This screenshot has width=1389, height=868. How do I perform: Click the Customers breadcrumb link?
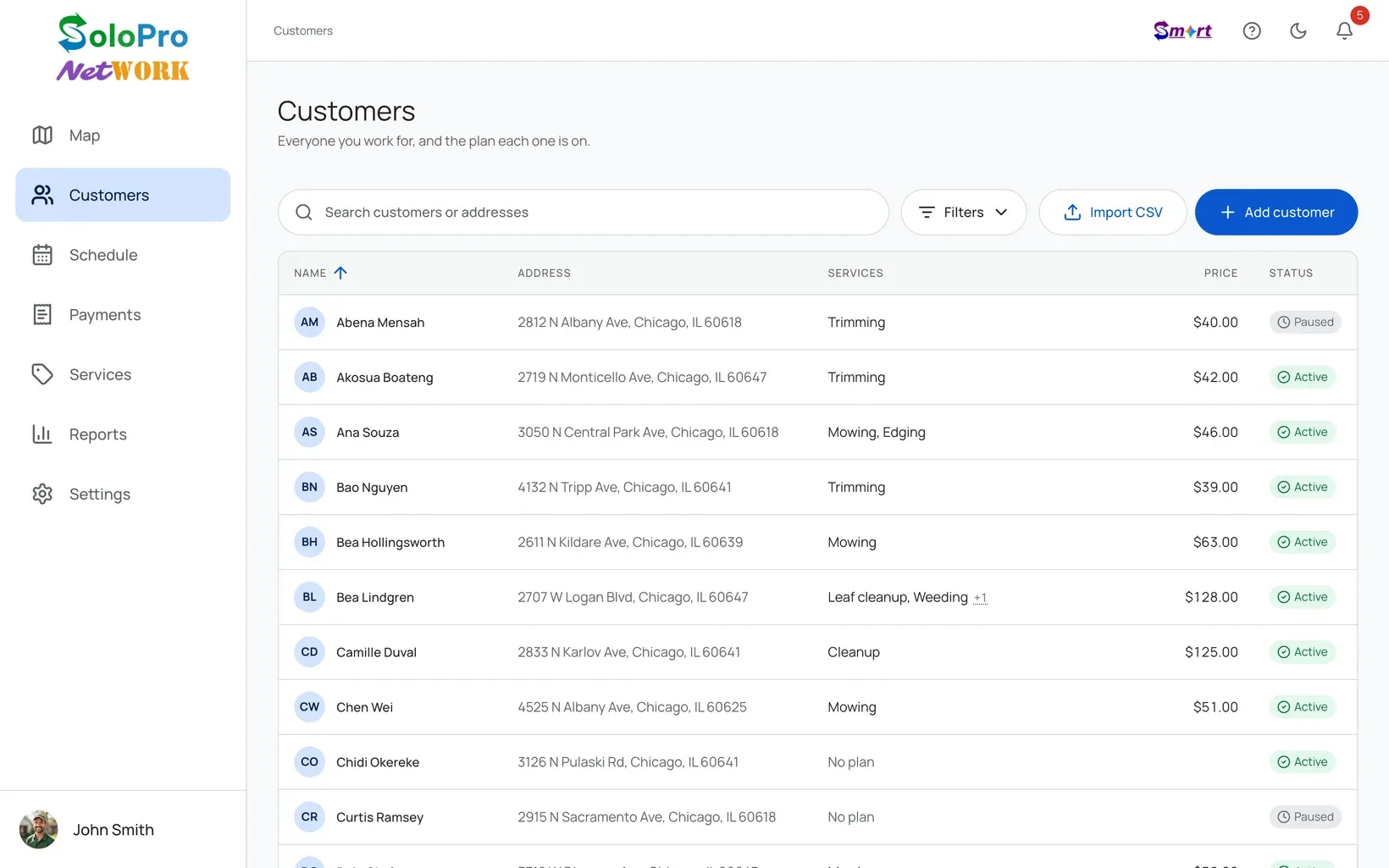click(303, 30)
